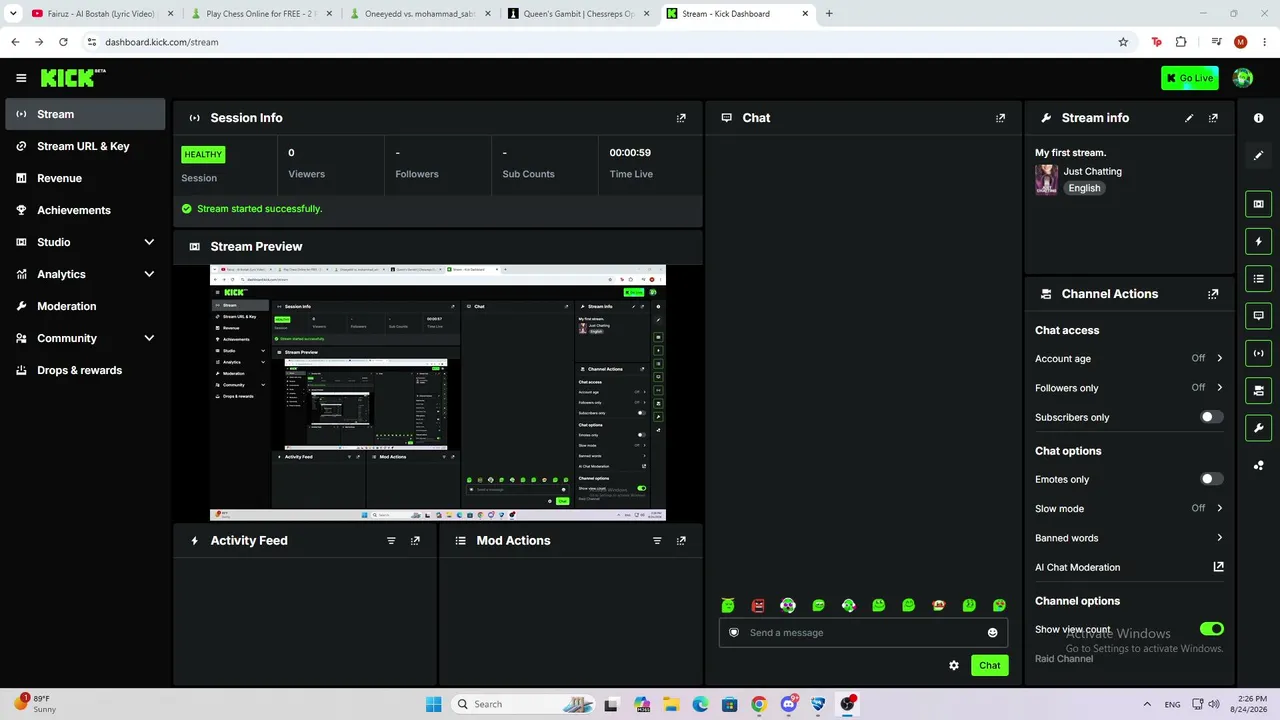
Task: Open AI Chat Moderation link
Action: pyautogui.click(x=1129, y=567)
